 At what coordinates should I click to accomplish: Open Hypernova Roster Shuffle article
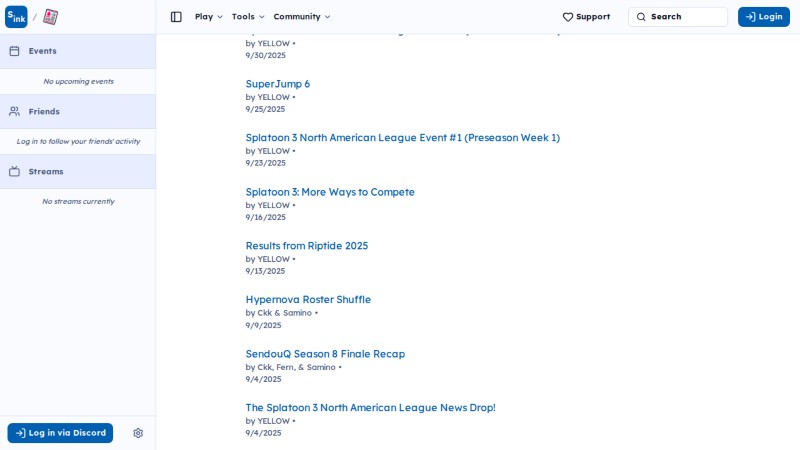308,300
